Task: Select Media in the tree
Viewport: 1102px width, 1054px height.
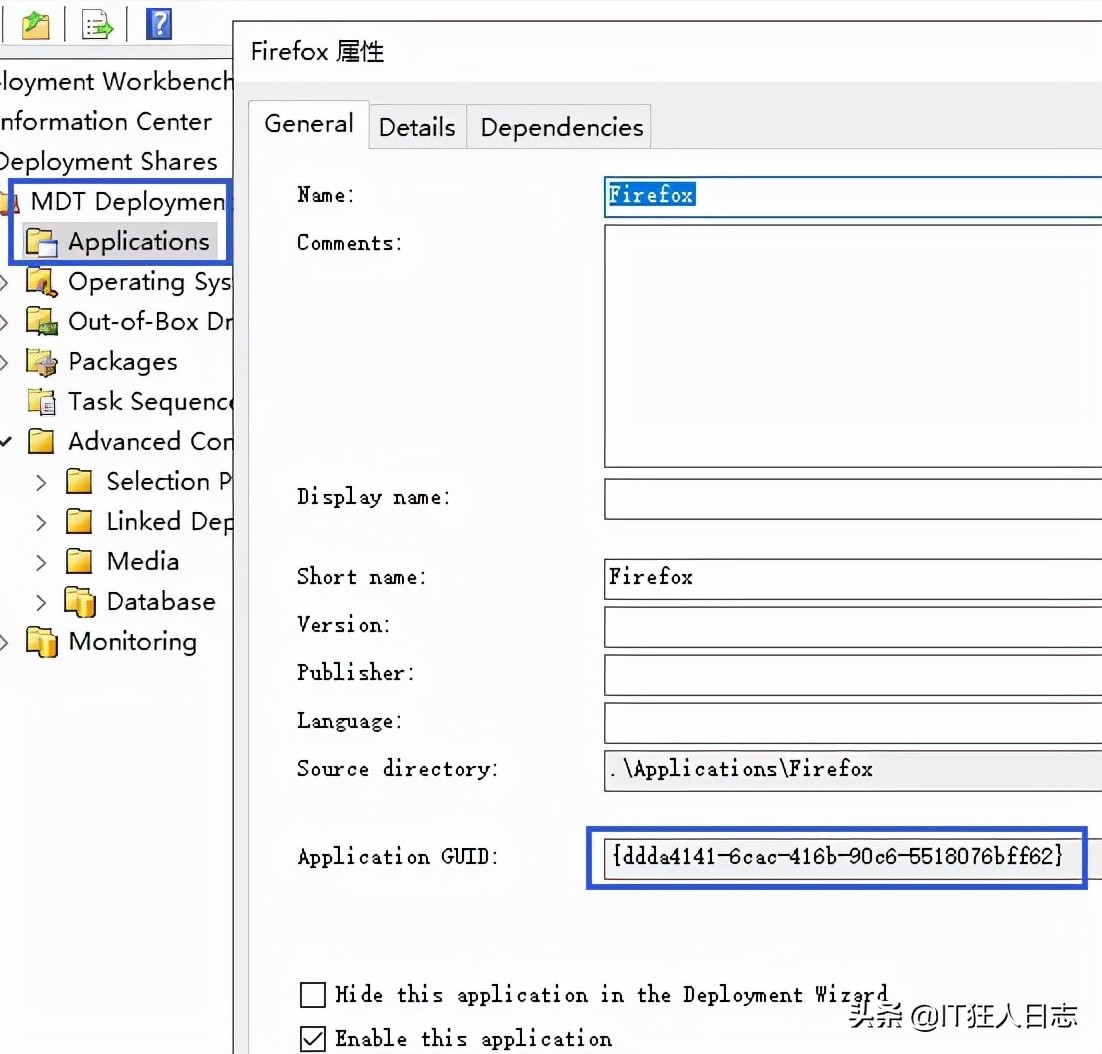Action: 143,561
